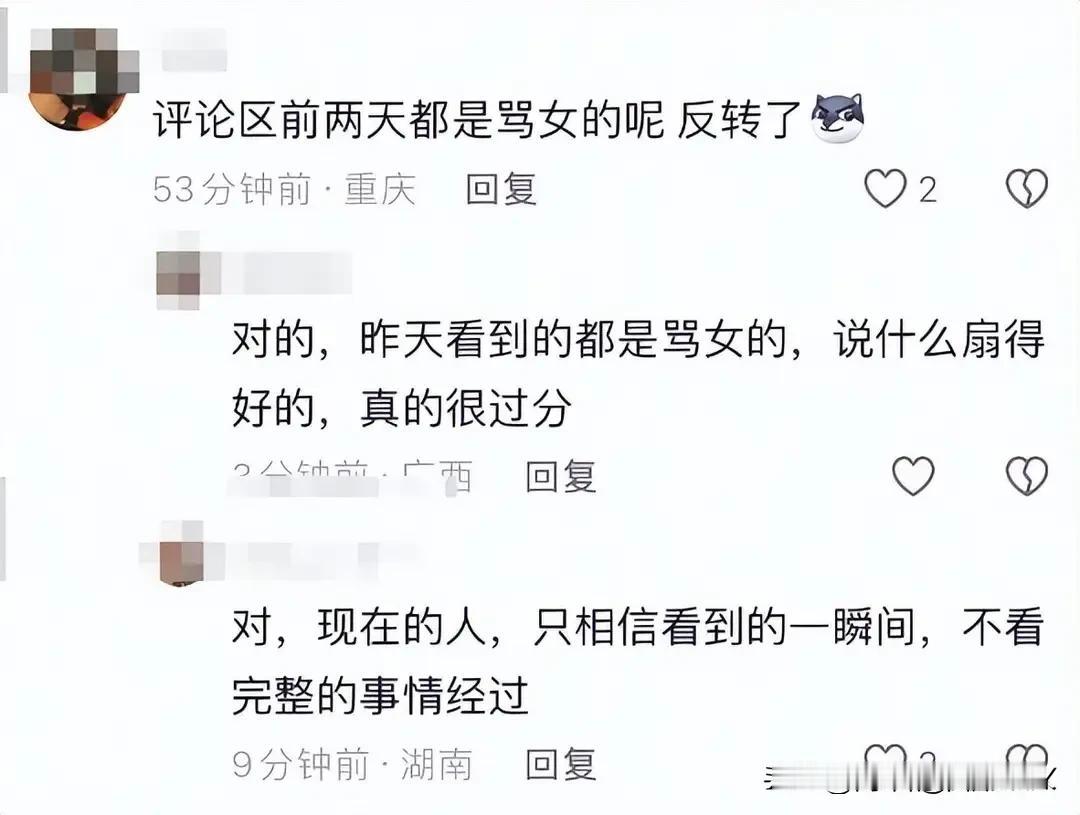Tap 回复 under the 湖南 comment
1080x815 pixels.
tap(561, 764)
